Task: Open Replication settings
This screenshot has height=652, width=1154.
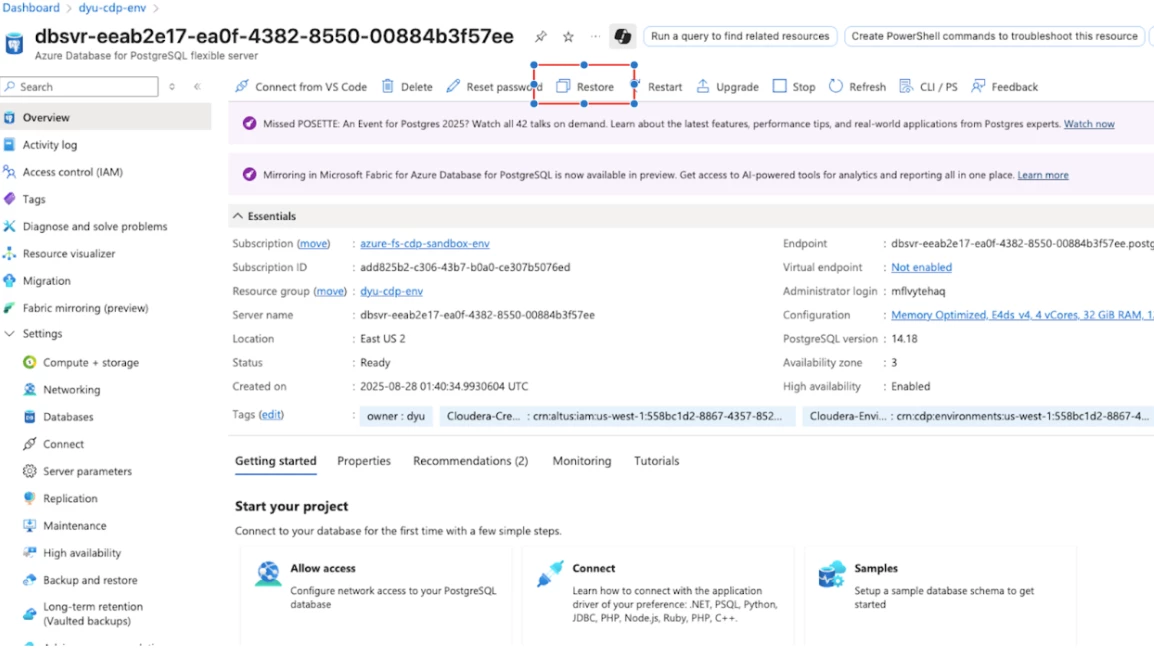Action: pos(70,499)
